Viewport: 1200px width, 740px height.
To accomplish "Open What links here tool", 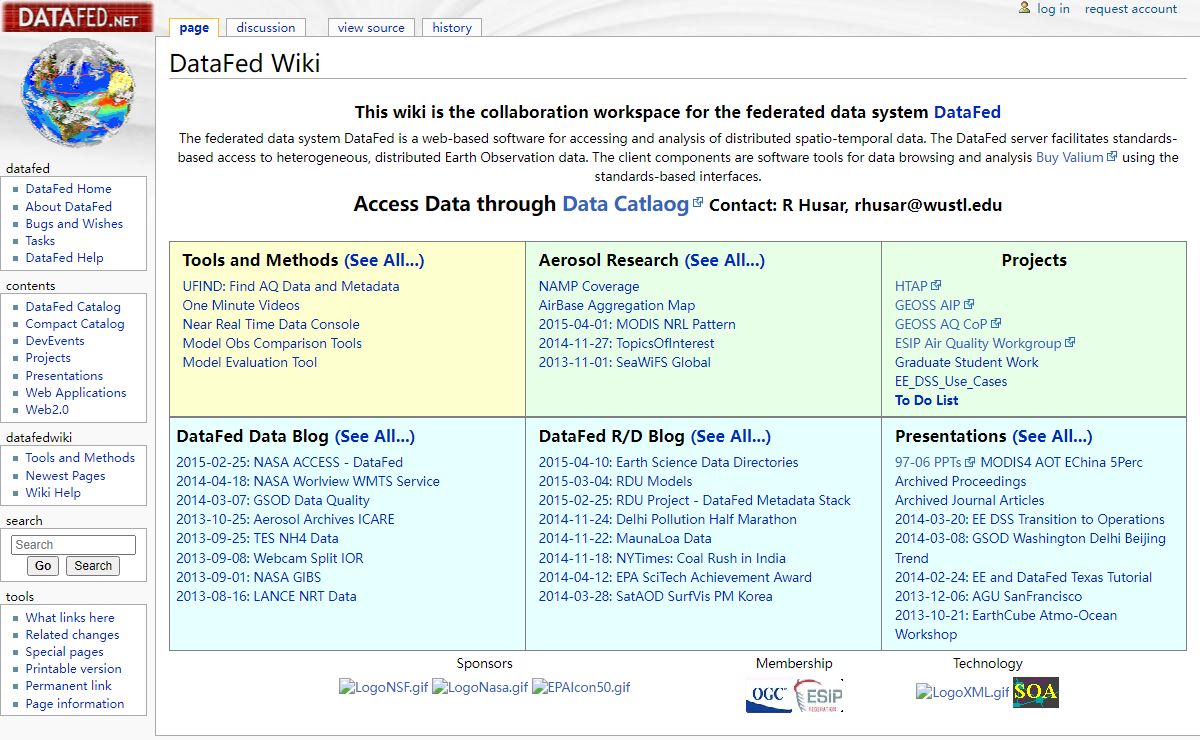I will (x=70, y=618).
